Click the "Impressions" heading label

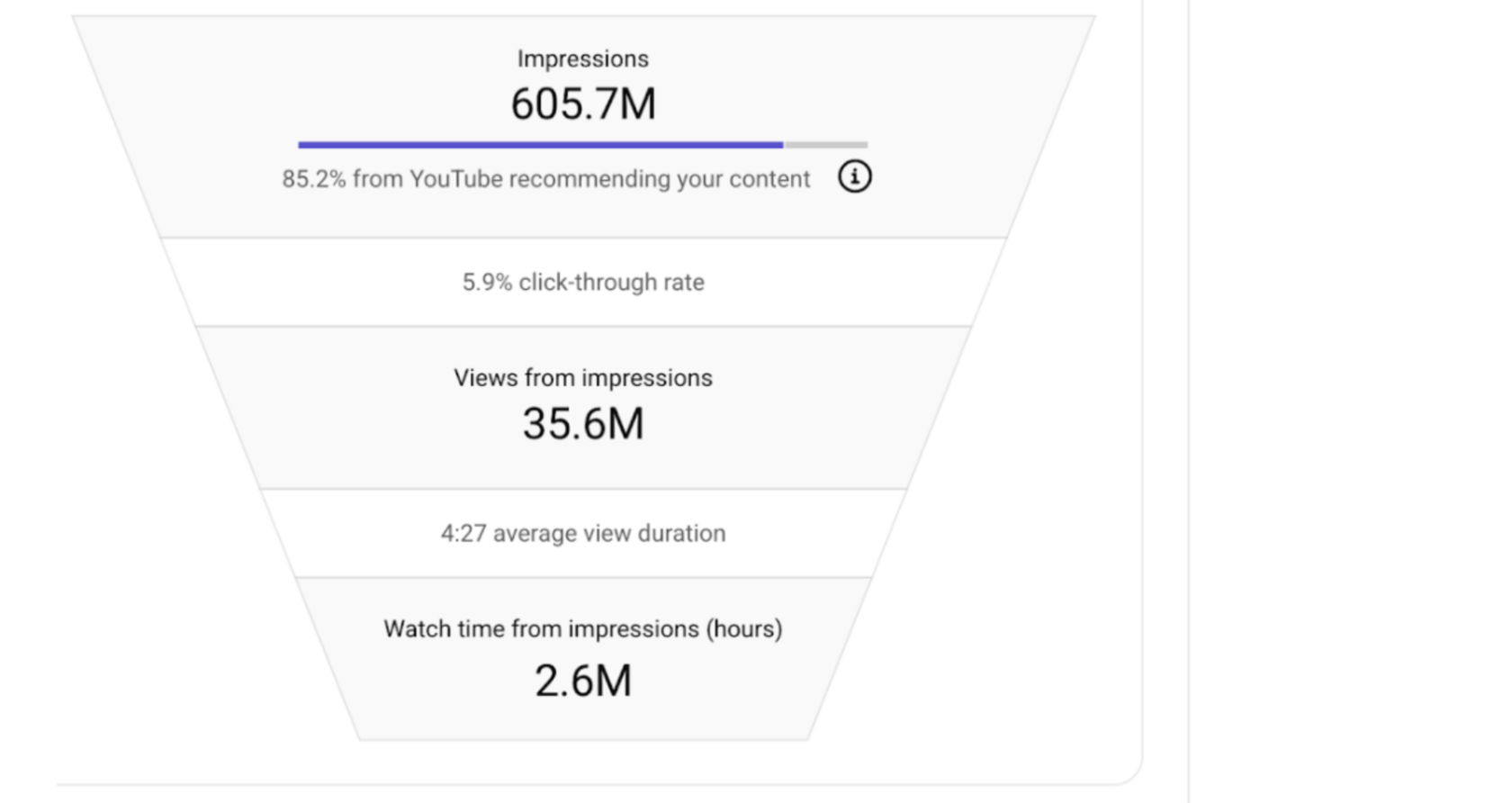pyautogui.click(x=582, y=59)
